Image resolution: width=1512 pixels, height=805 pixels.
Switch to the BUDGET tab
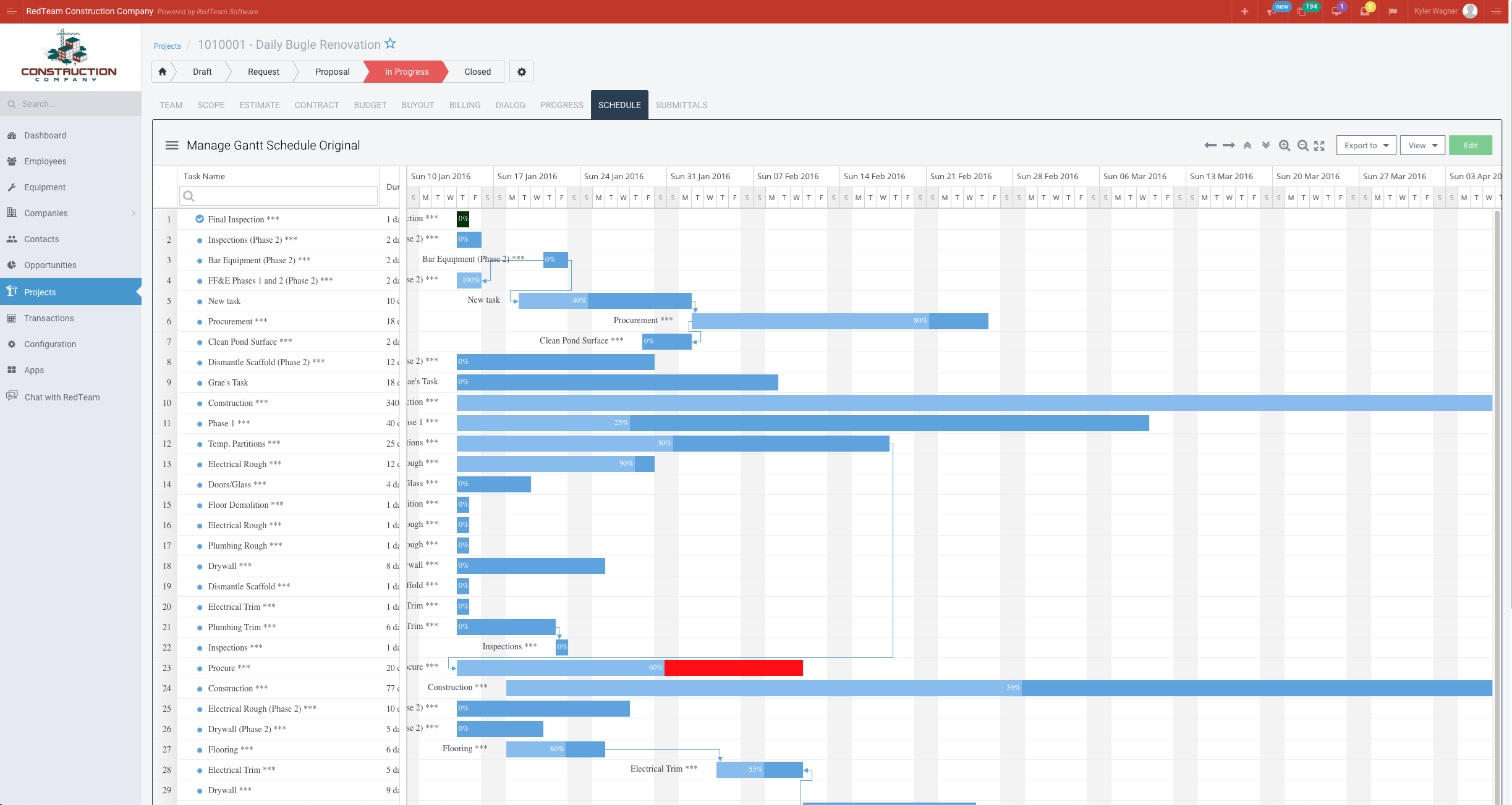point(370,105)
